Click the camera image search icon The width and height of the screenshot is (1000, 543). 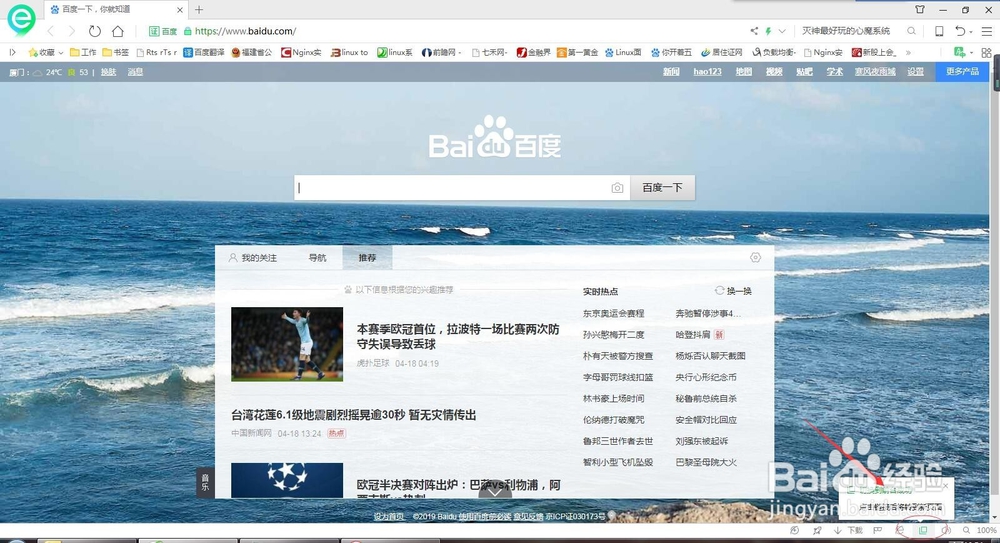617,188
